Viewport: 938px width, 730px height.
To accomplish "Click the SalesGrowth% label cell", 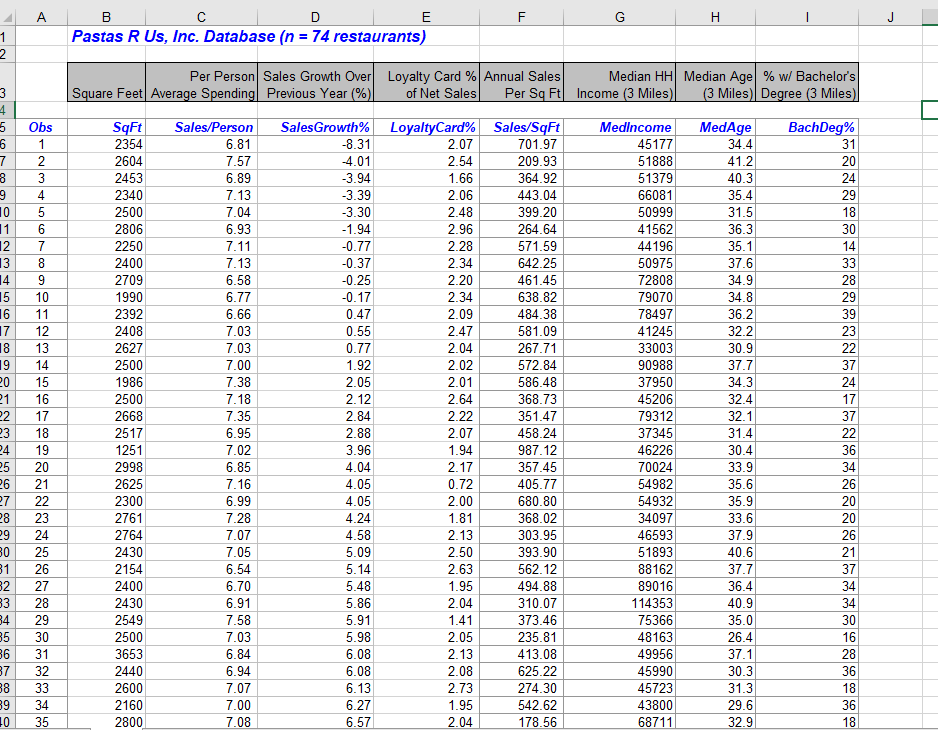I will click(315, 127).
